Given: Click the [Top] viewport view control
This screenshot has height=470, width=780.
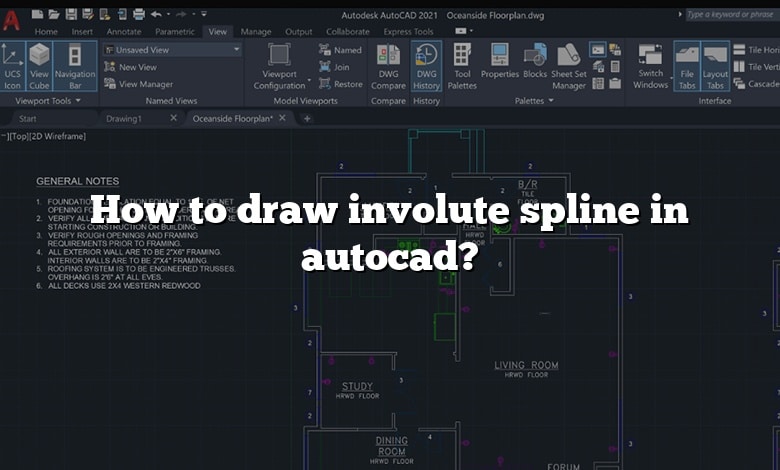Looking at the screenshot, I should click(19, 136).
